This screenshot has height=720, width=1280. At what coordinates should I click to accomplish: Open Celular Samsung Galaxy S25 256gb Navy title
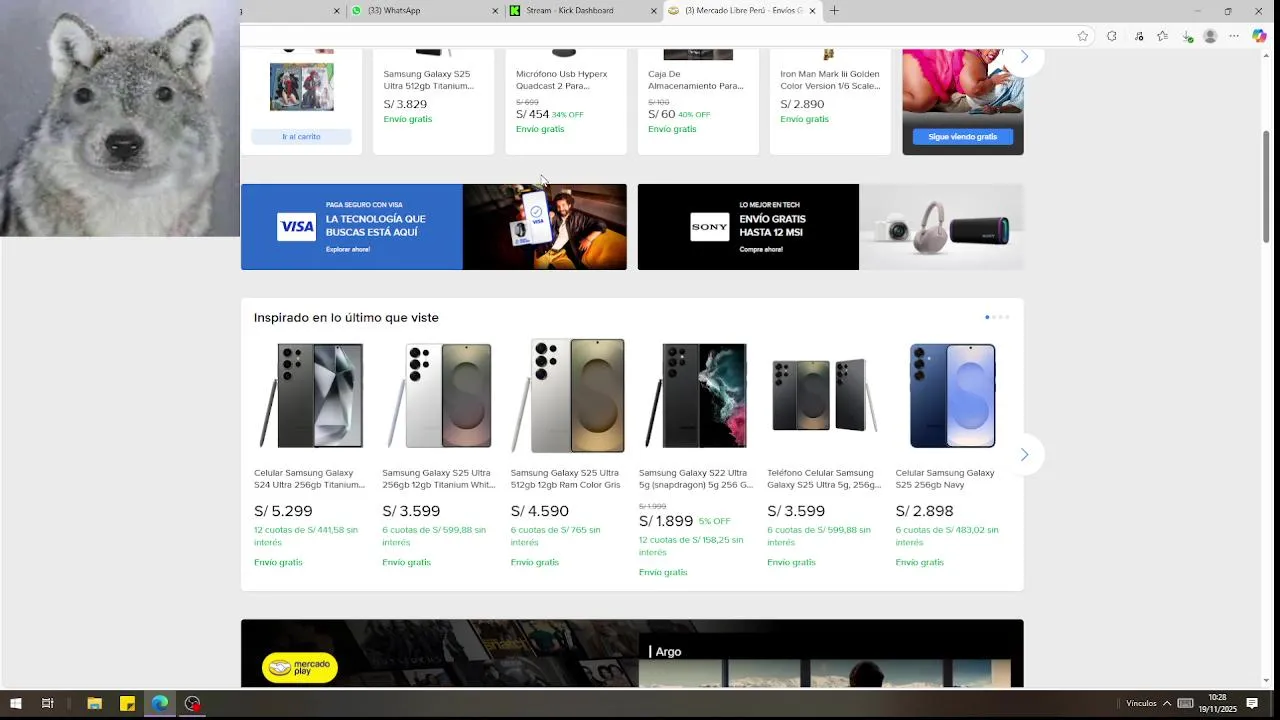tap(945, 479)
